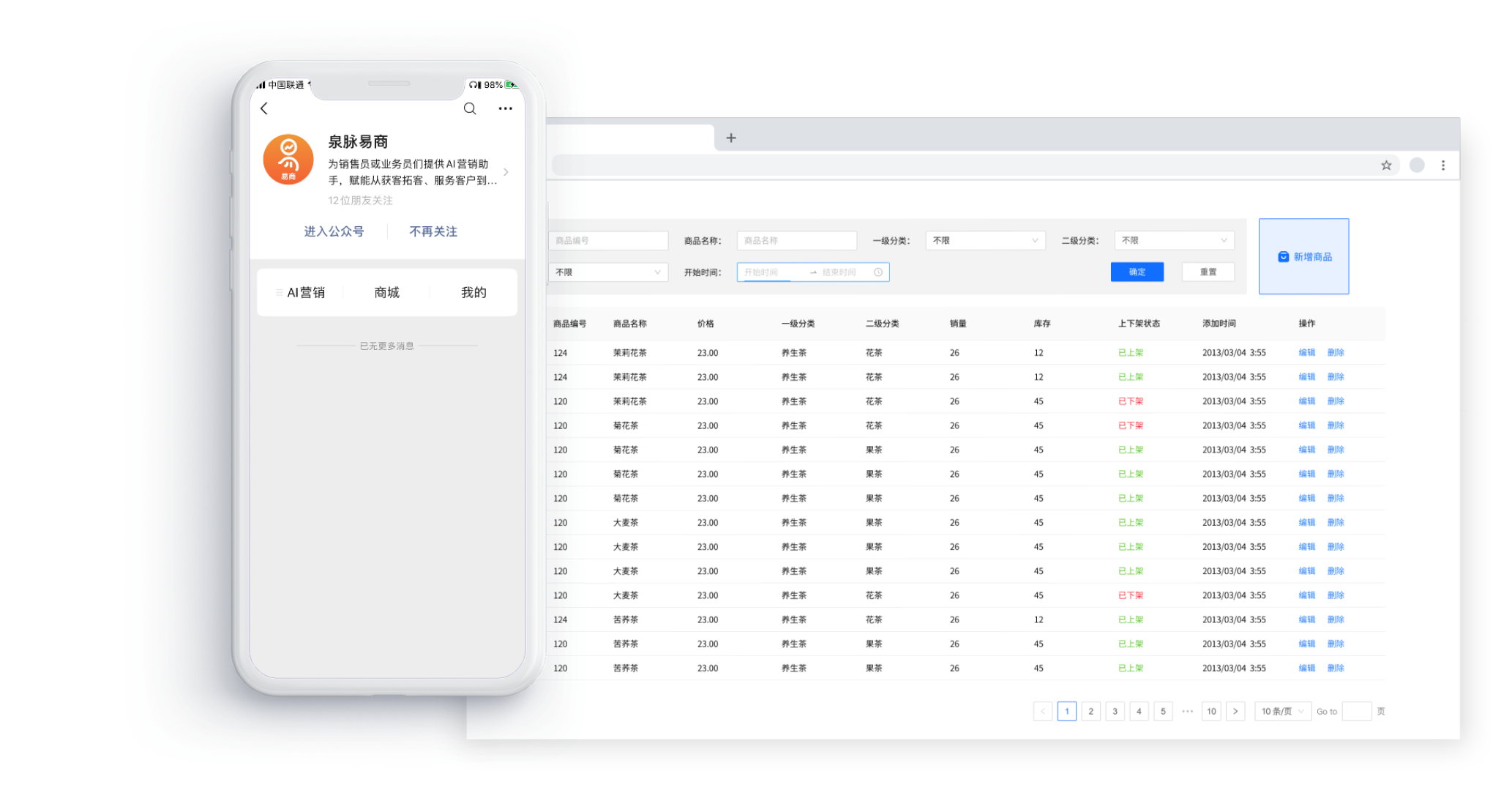Tap the 商城 menu tab on phone

(386, 293)
